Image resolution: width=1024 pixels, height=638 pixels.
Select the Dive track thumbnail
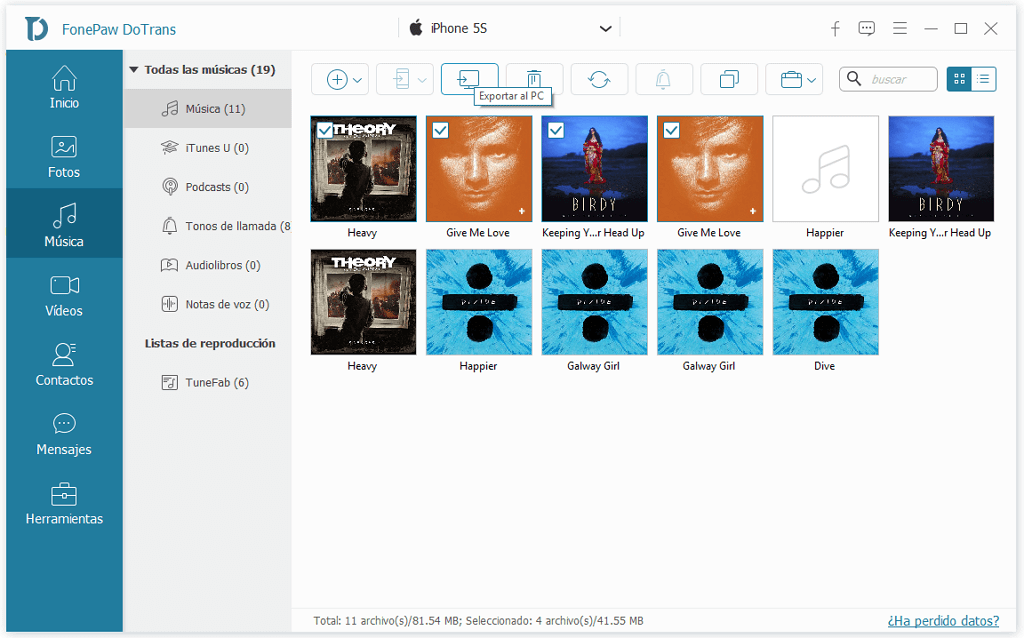pyautogui.click(x=825, y=302)
